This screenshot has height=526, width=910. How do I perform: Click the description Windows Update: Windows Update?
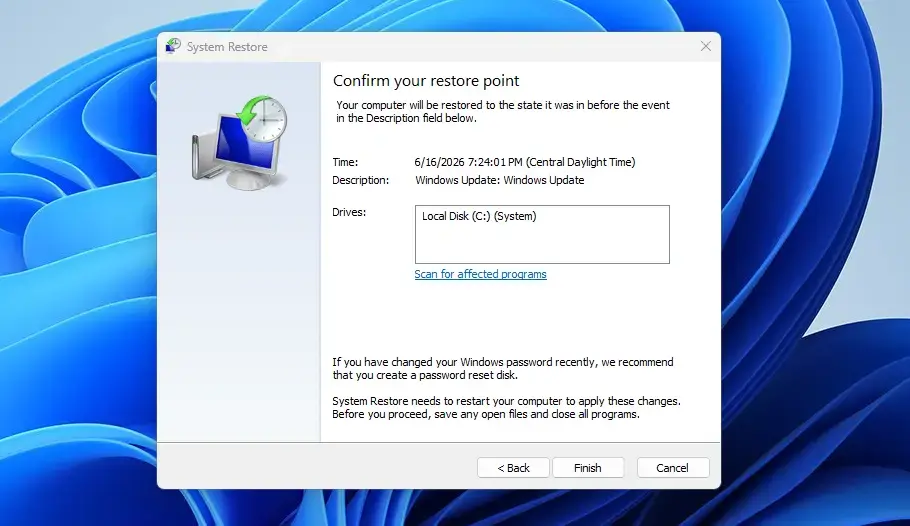pyautogui.click(x=500, y=181)
